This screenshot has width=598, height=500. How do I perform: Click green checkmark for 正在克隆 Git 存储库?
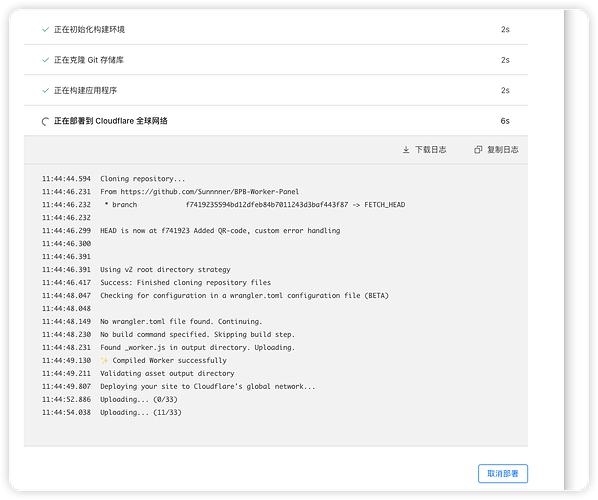pyautogui.click(x=46, y=60)
